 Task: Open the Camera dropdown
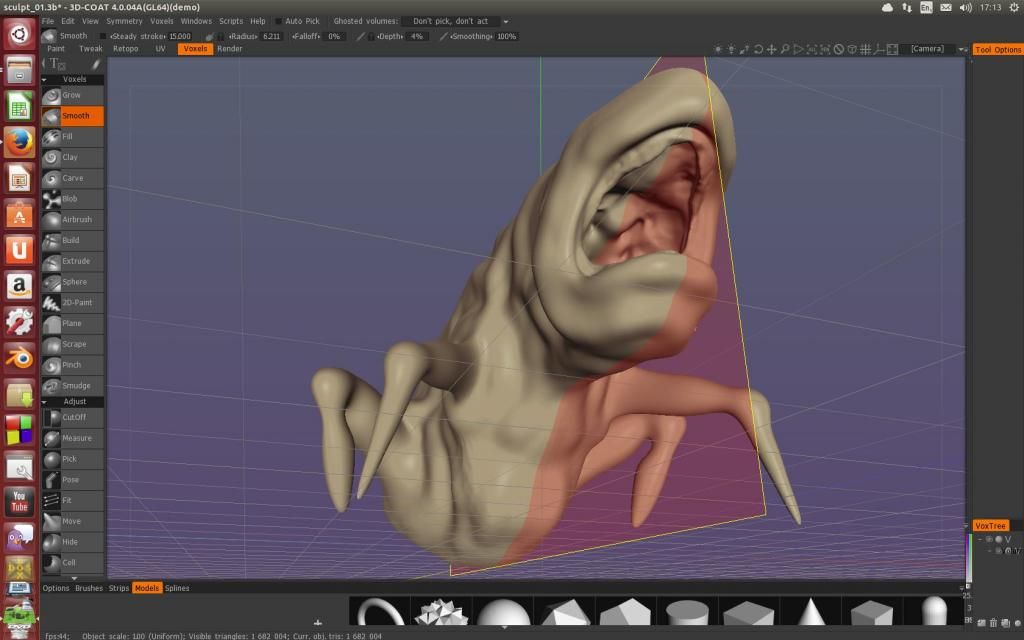pyautogui.click(x=933, y=49)
